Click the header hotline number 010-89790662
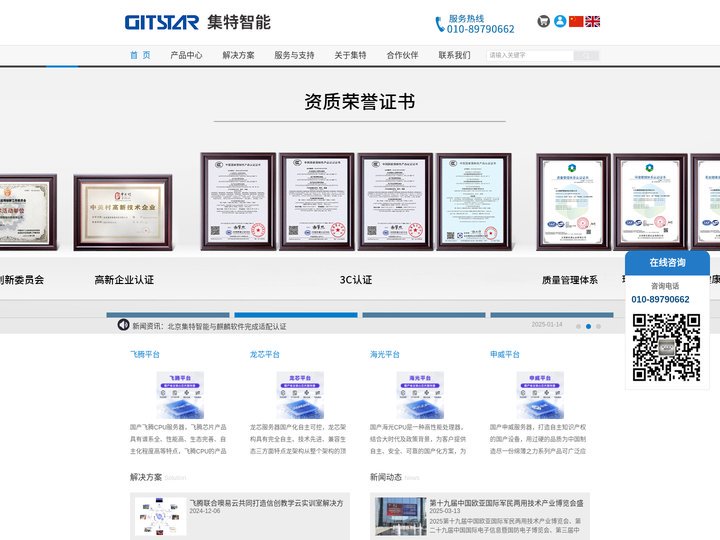Image resolution: width=720 pixels, height=540 pixels. [x=480, y=29]
